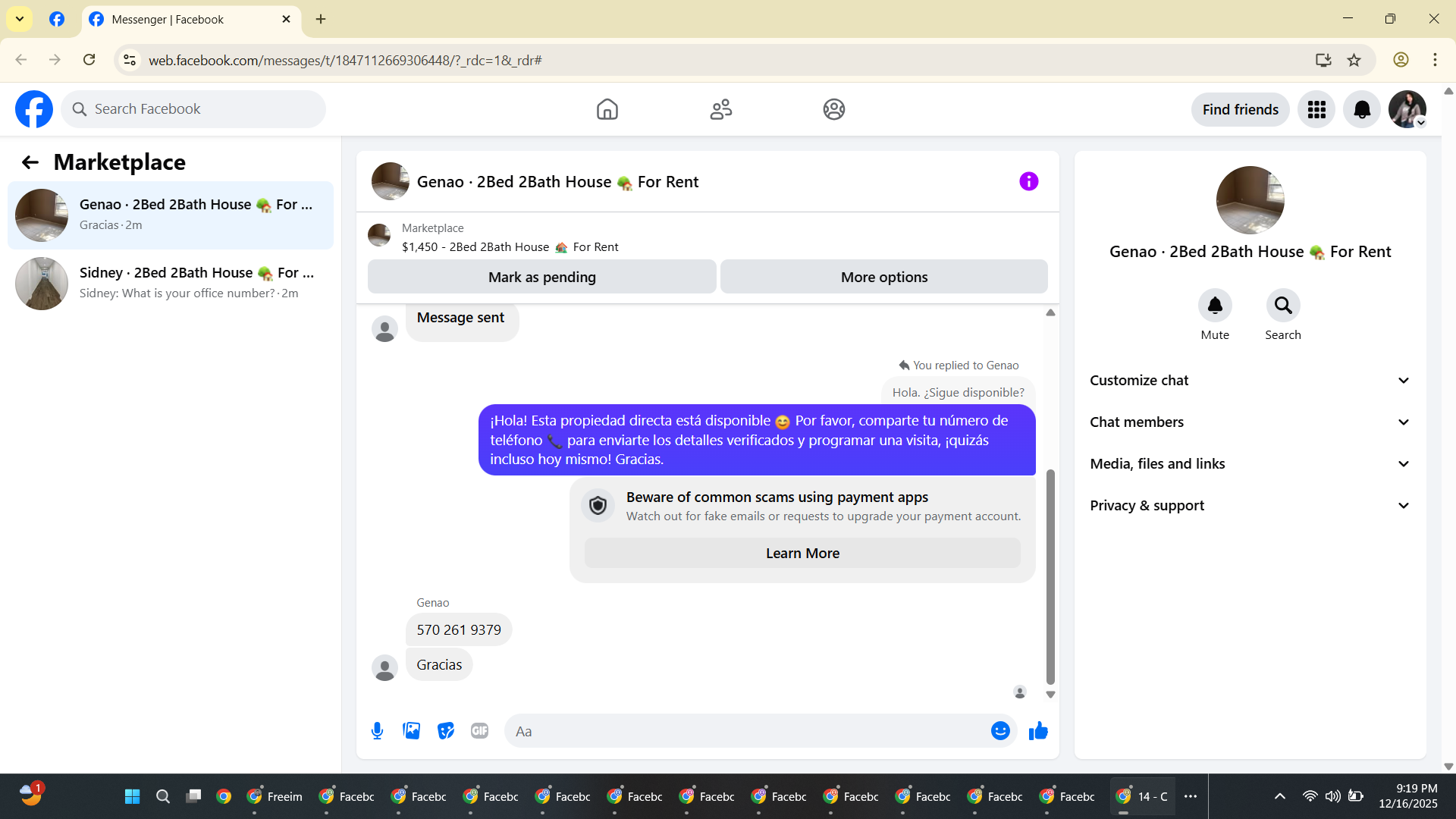Image resolution: width=1456 pixels, height=819 pixels.
Task: Open the Friends icon in top navigation
Action: [x=720, y=109]
